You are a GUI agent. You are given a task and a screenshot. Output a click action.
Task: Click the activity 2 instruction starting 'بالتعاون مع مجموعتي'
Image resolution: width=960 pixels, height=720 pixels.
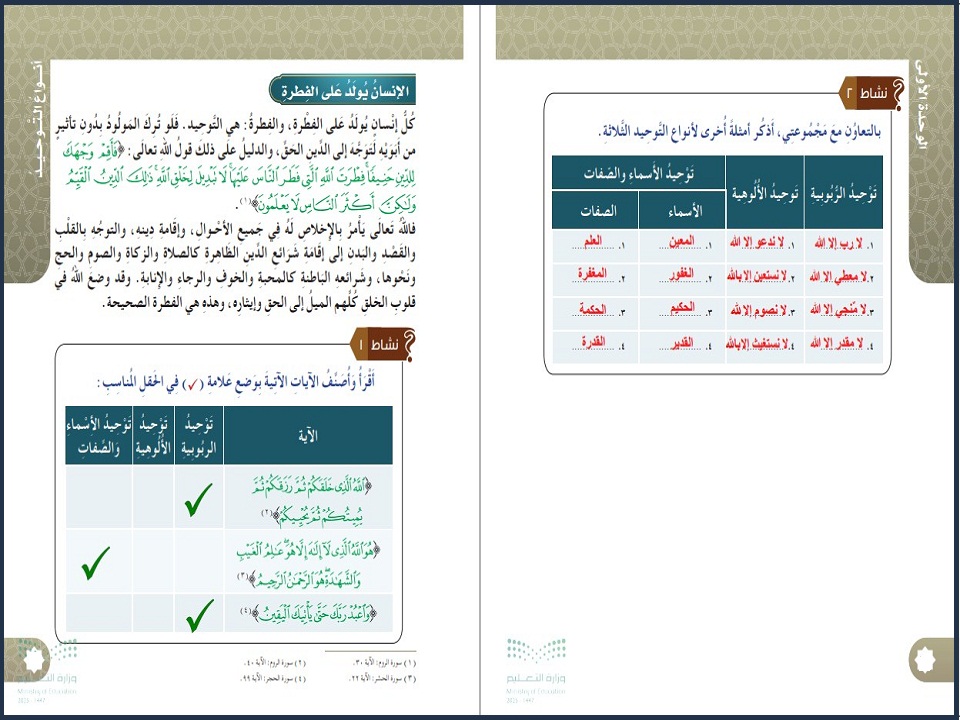click(741, 132)
